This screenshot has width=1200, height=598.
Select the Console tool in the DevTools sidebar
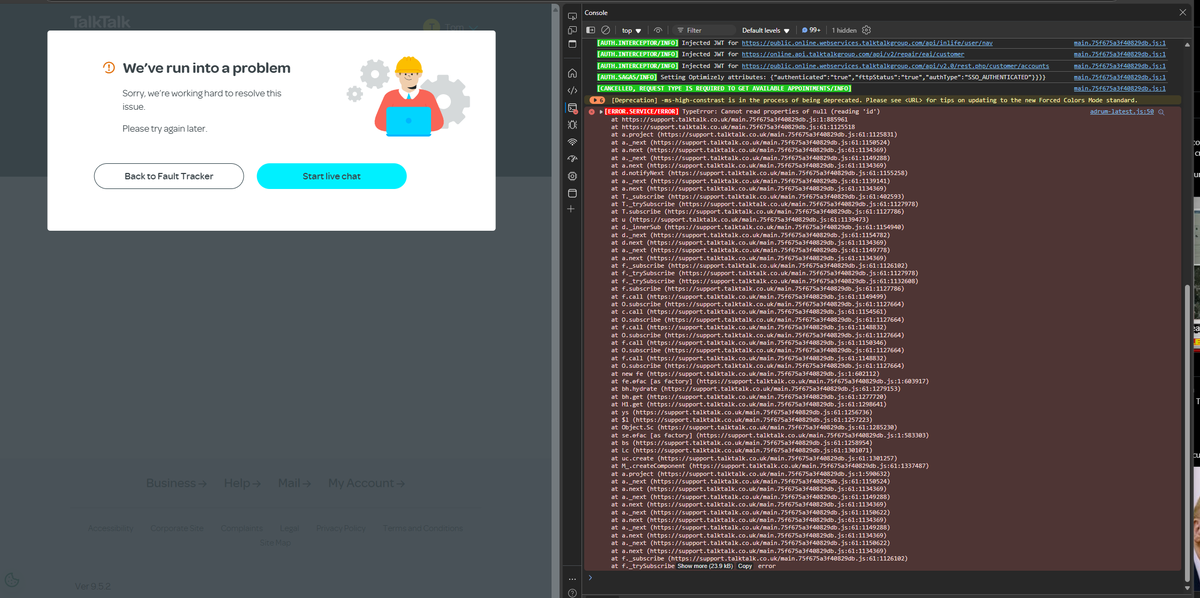point(572,108)
